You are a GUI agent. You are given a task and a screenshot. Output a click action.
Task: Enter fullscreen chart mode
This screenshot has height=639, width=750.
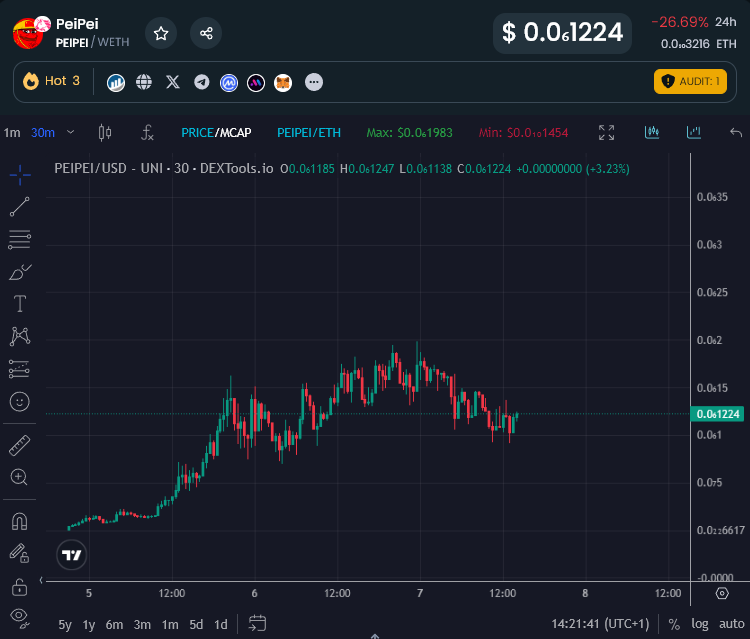(x=607, y=132)
